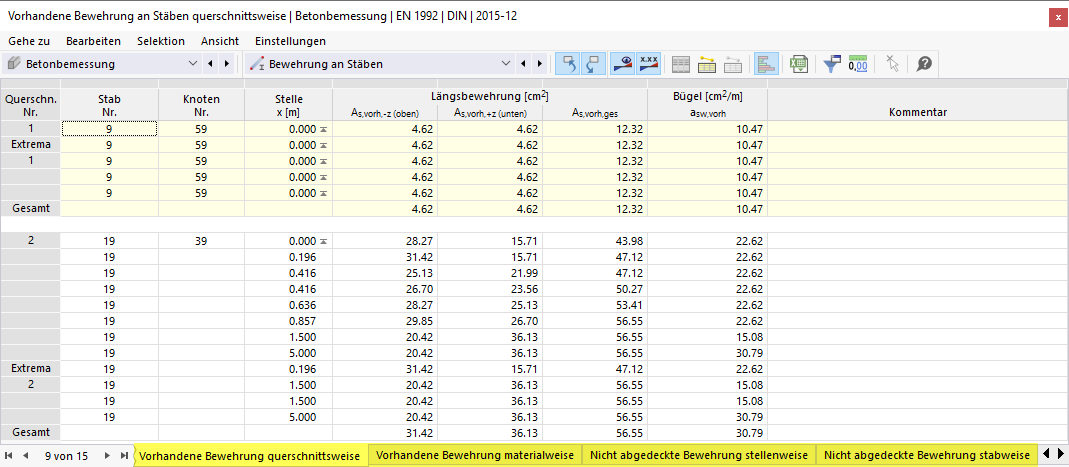The width and height of the screenshot is (1069, 467).
Task: Open the Gehe zu menu
Action: pos(29,41)
